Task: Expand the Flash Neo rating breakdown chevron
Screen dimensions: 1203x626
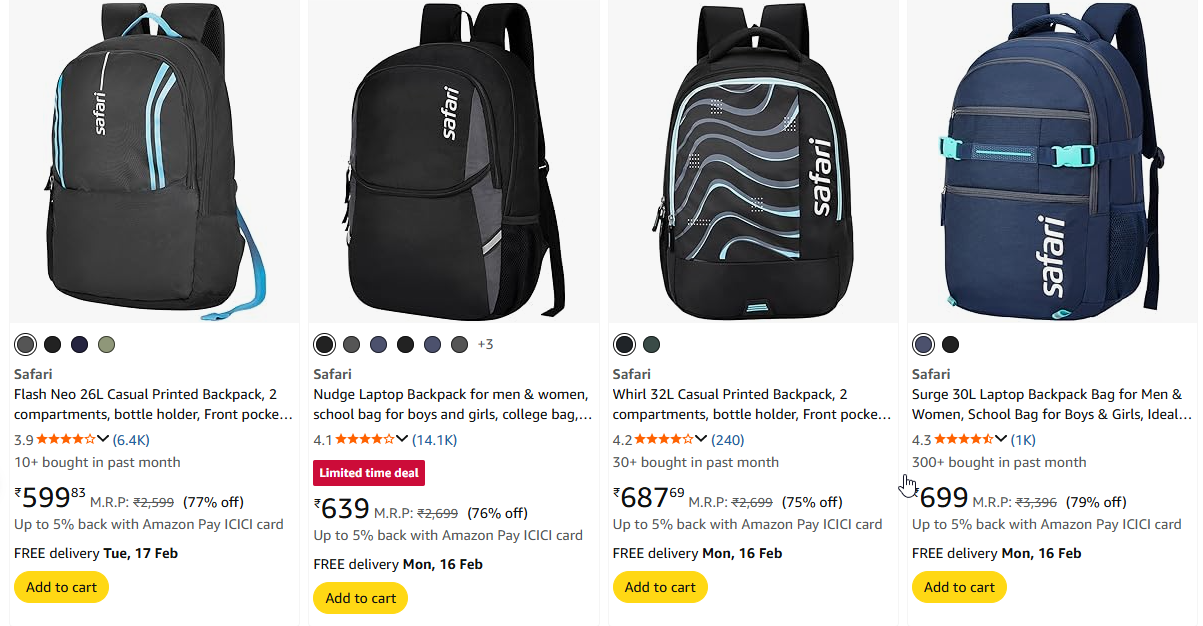Action: coord(103,439)
